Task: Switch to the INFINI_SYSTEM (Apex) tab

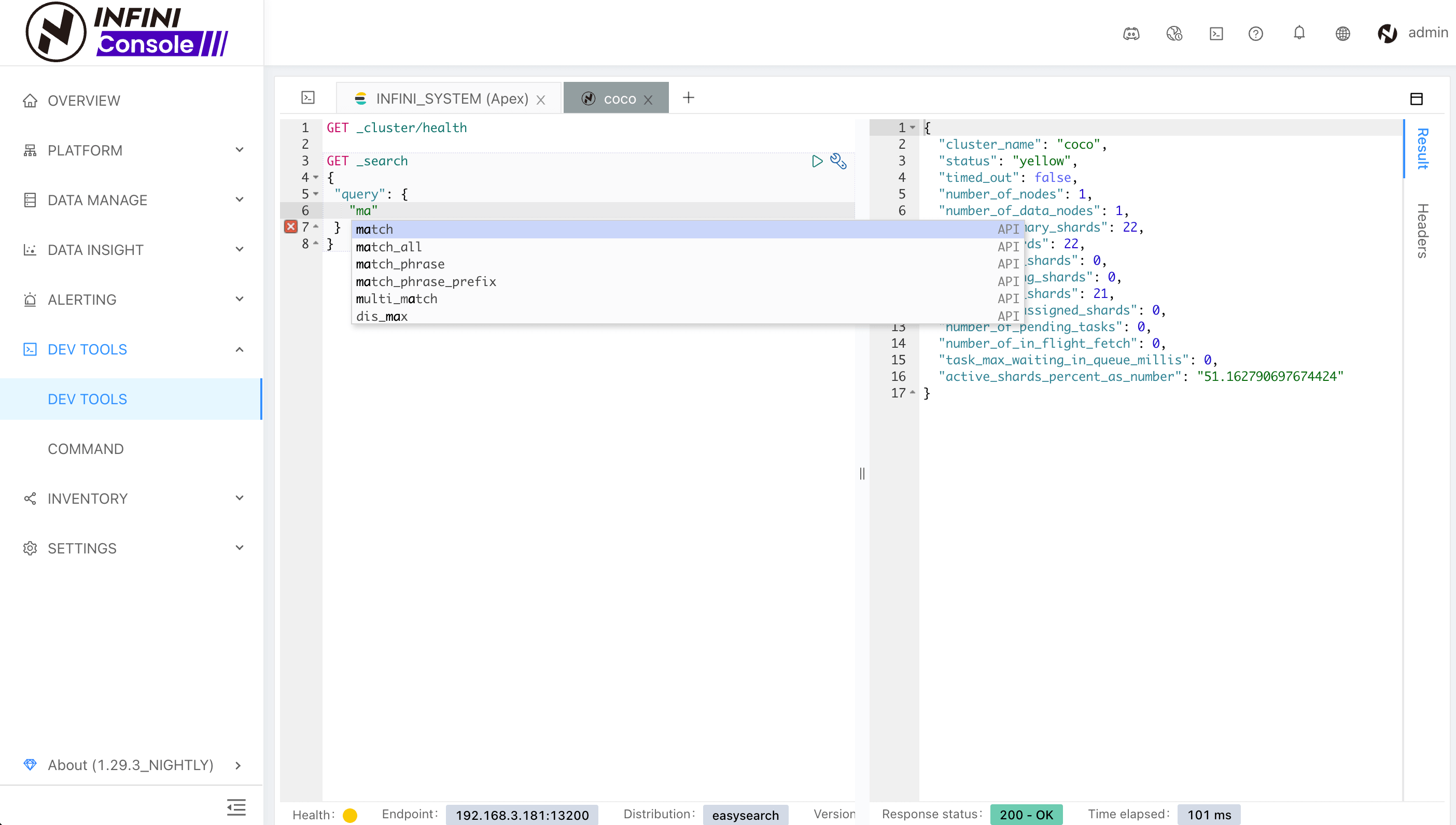Action: (451, 98)
